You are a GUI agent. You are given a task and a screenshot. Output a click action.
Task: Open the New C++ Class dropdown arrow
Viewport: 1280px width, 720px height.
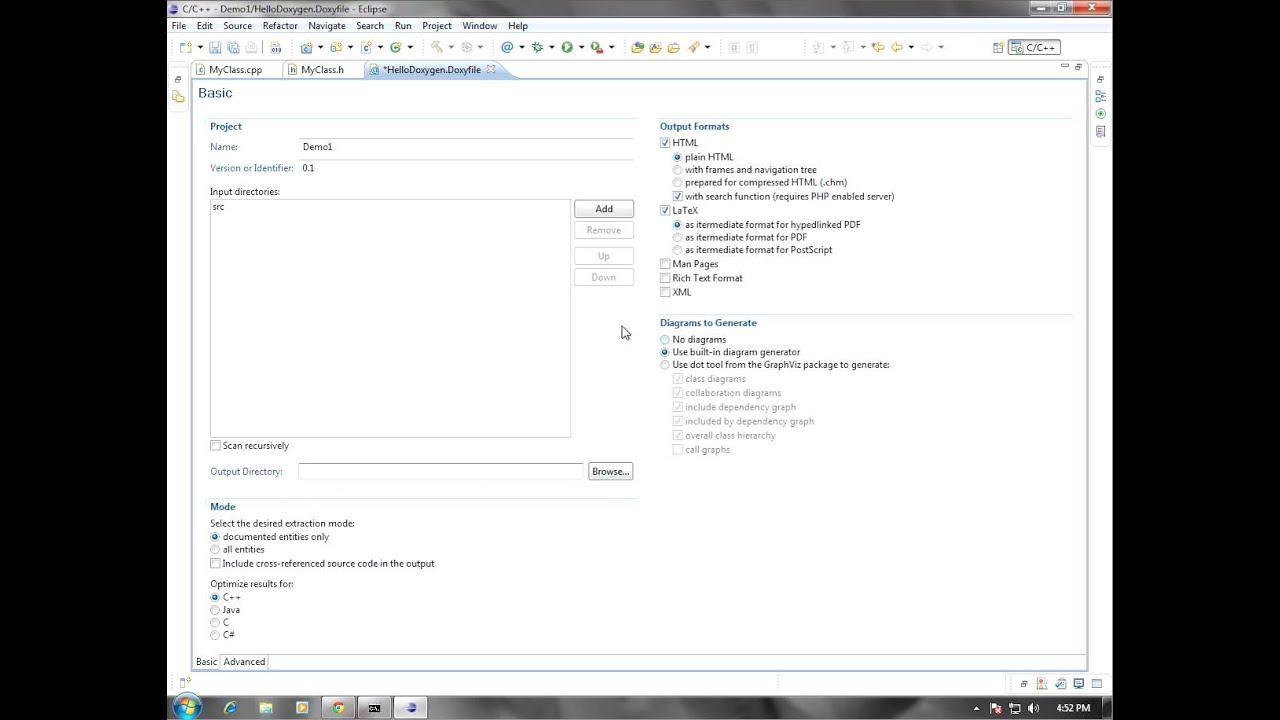pyautogui.click(x=410, y=47)
